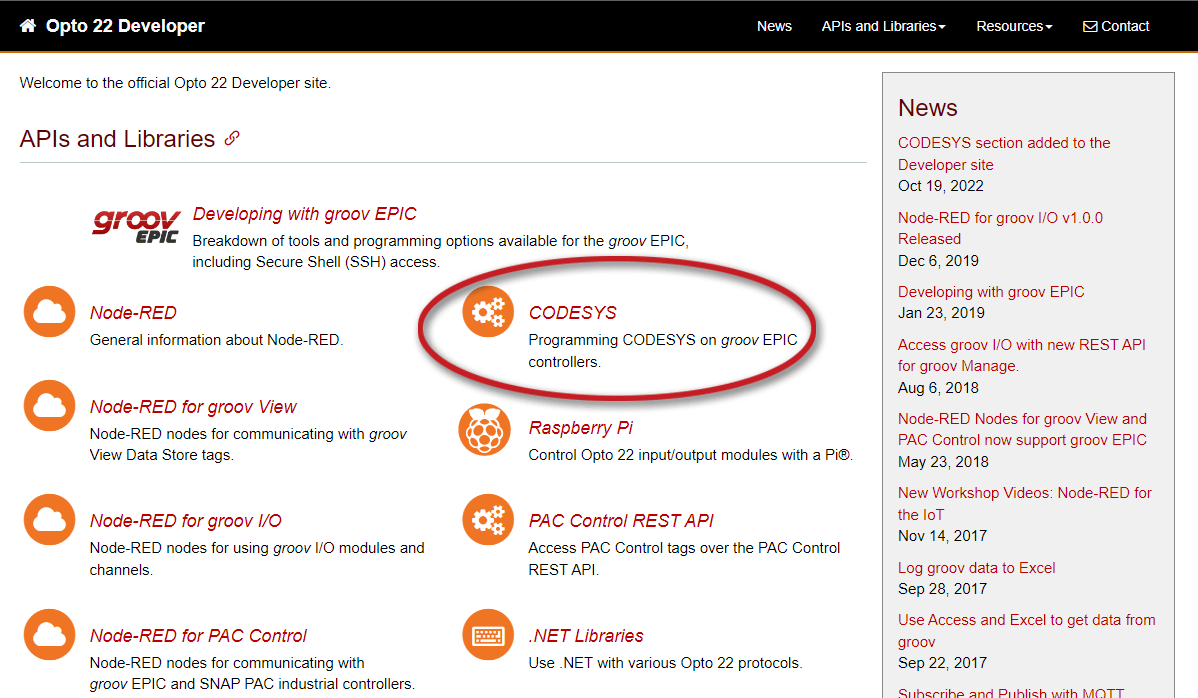
Task: Open New Workshop Videos: Node-RED for the IoT news
Action: tap(1025, 503)
